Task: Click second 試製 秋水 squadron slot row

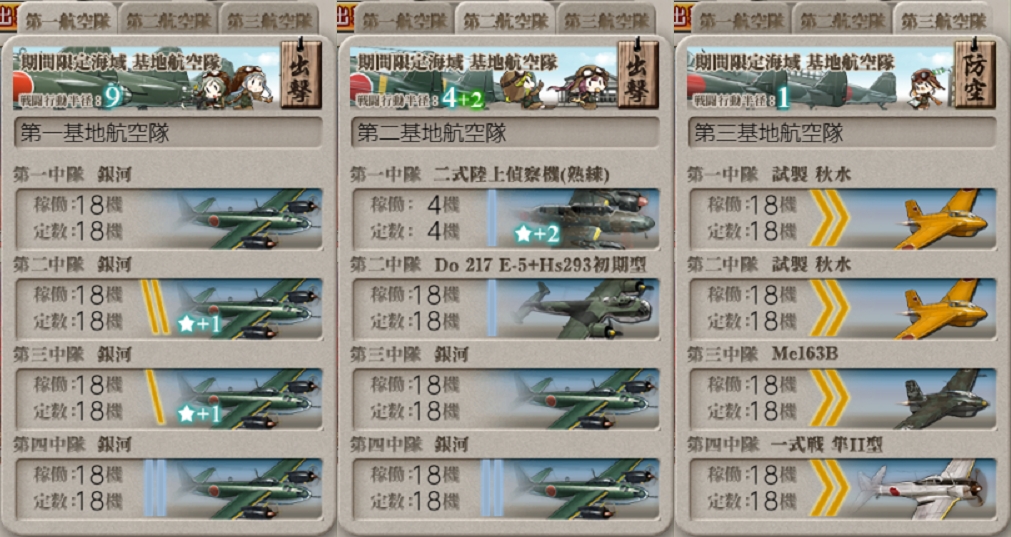Action: (842, 309)
